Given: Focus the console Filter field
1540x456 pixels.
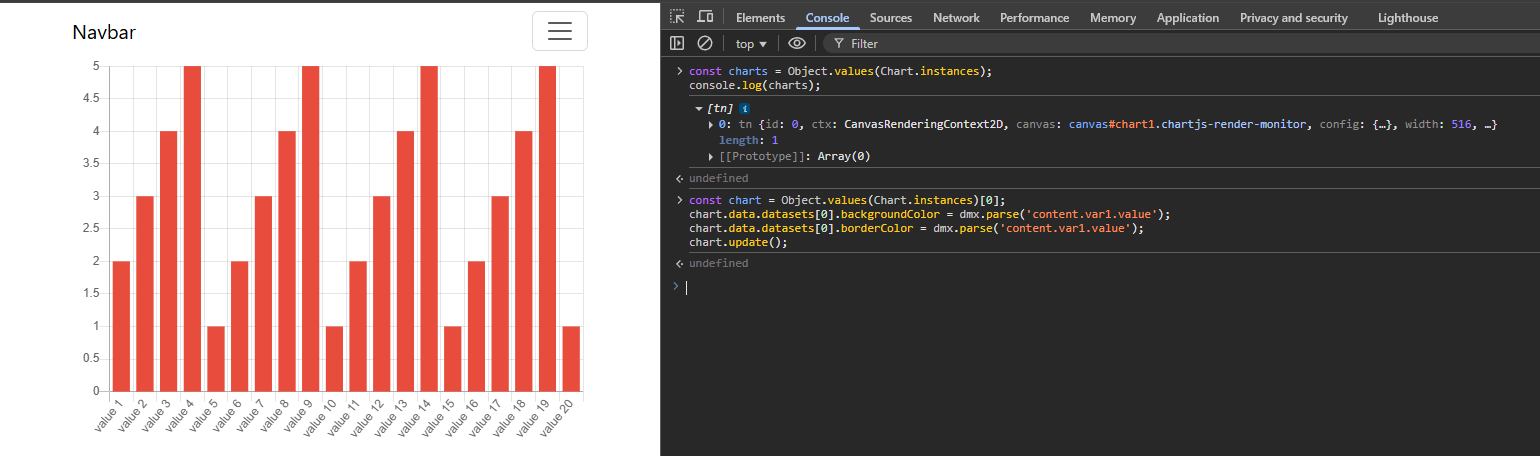Looking at the screenshot, I should pos(1180,43).
